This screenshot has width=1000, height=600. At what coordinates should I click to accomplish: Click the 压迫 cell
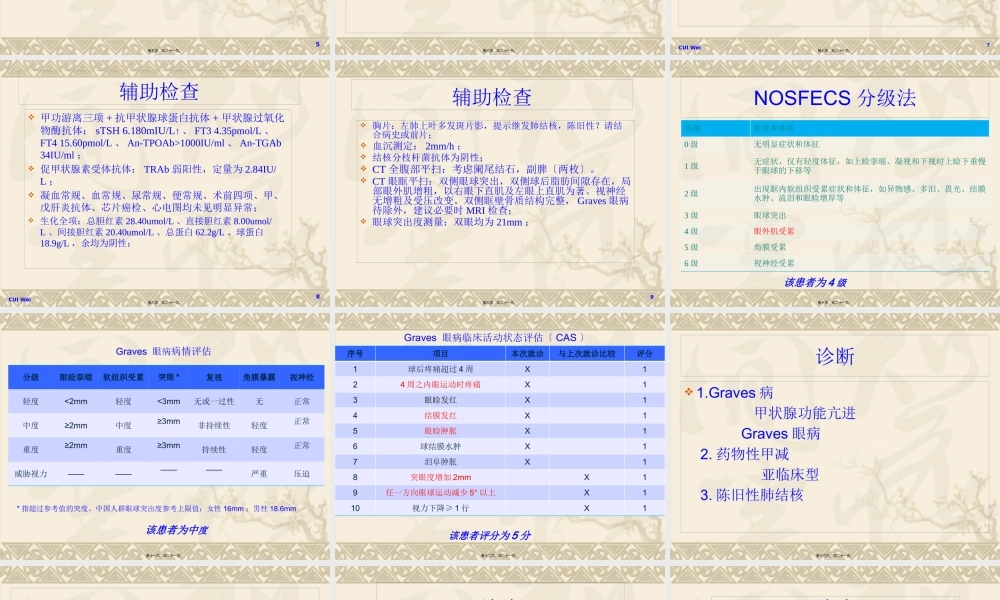(302, 473)
